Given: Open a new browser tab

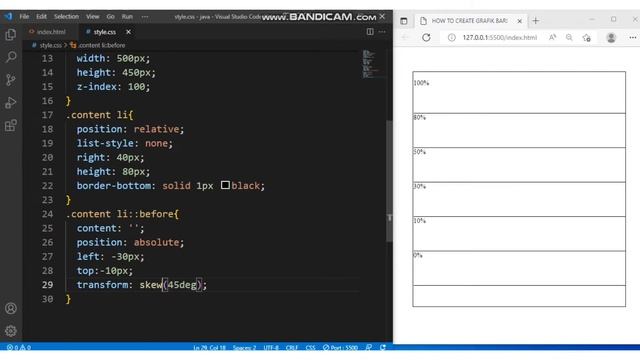Looking at the screenshot, I should 536,20.
